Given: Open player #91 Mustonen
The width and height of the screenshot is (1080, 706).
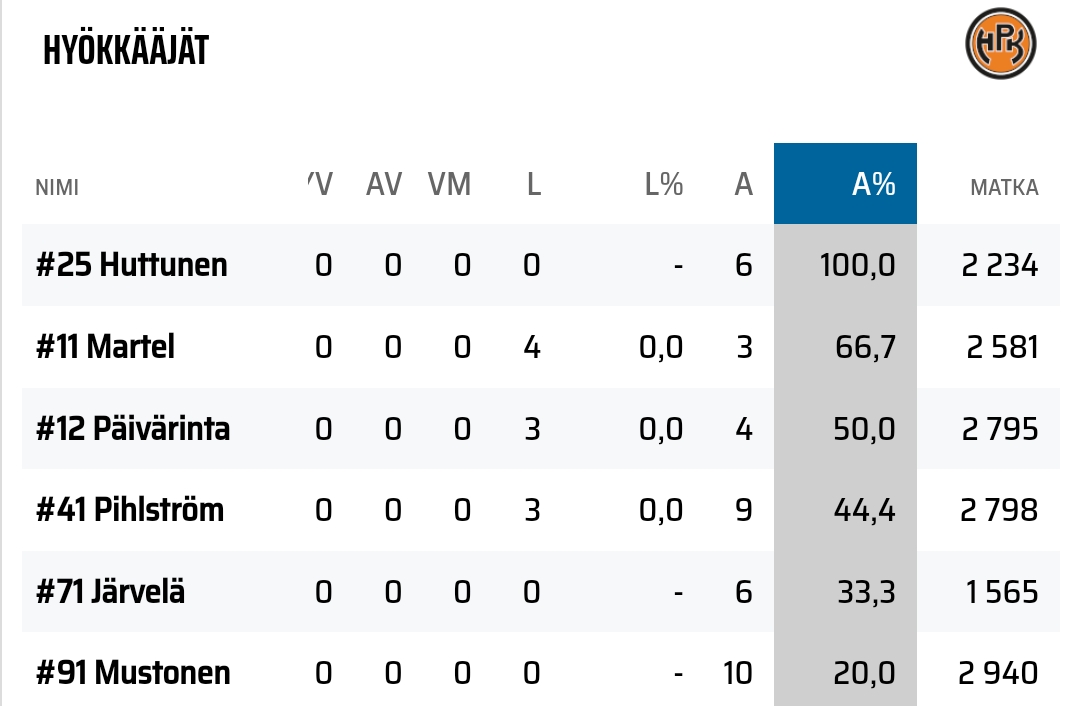Looking at the screenshot, I should [x=133, y=673].
